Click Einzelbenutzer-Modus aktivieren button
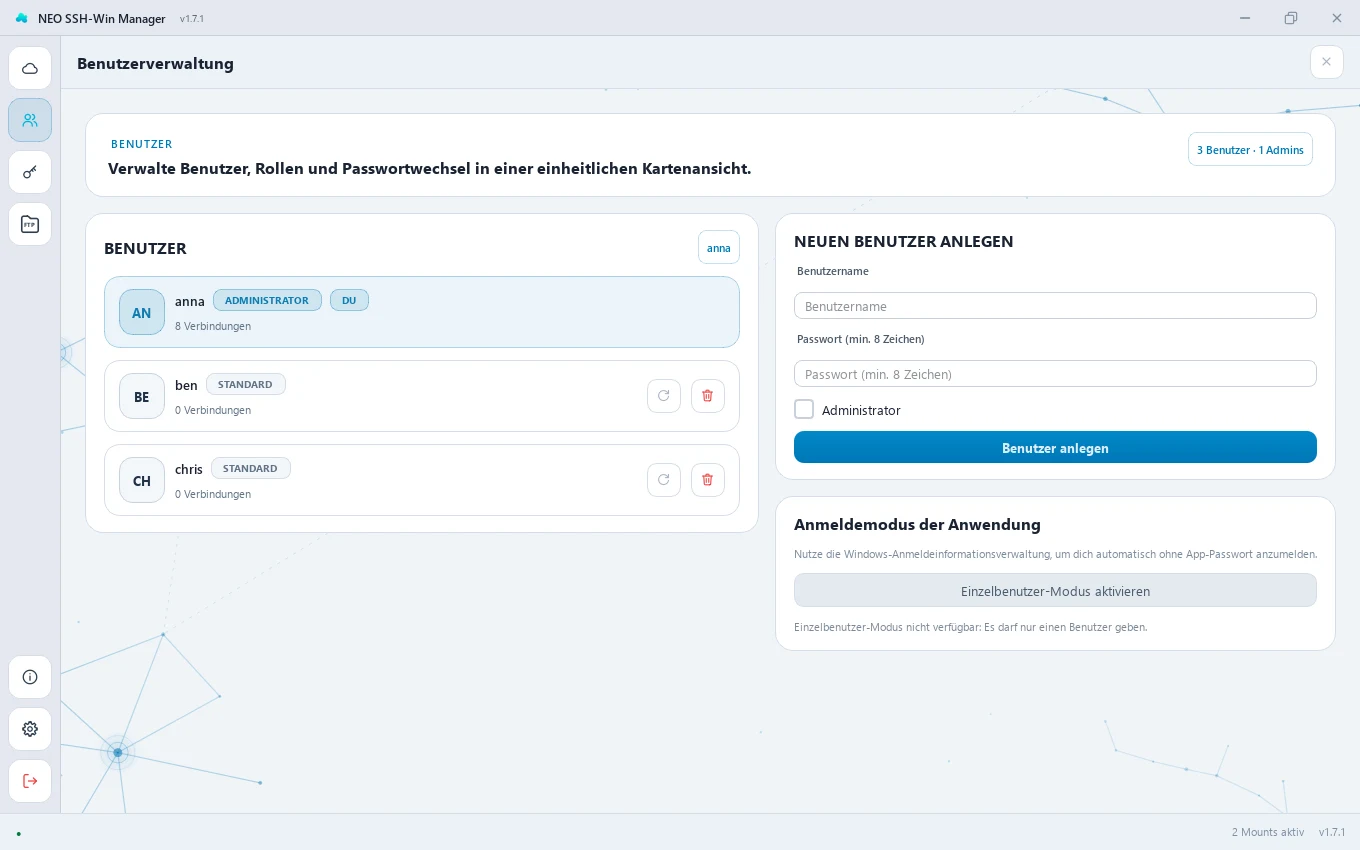Viewport: 1360px width, 850px height. pos(1055,590)
